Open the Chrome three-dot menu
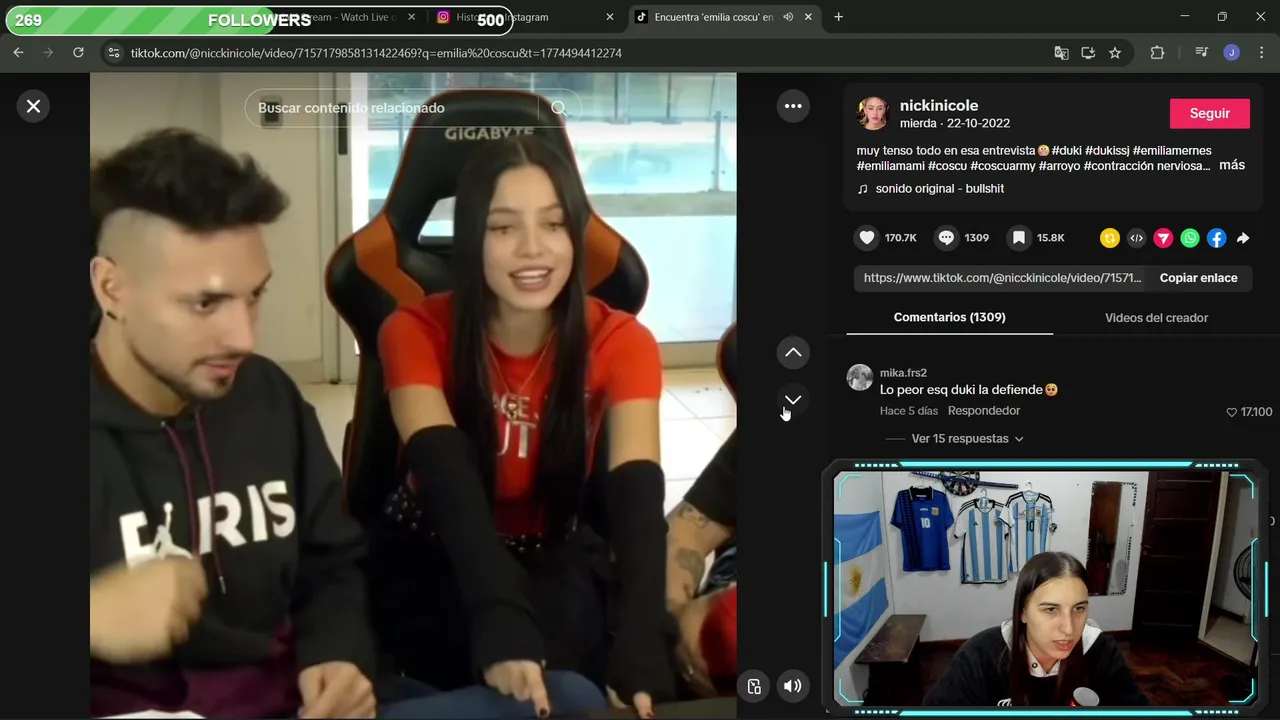Image resolution: width=1280 pixels, height=720 pixels. (1260, 53)
